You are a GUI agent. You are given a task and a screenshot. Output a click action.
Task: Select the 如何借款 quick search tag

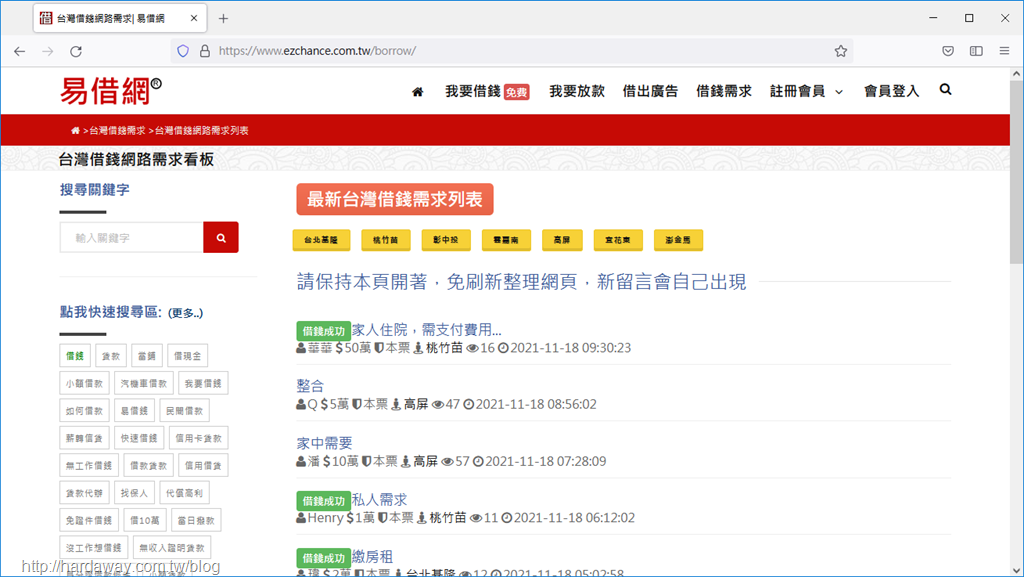pyautogui.click(x=84, y=411)
